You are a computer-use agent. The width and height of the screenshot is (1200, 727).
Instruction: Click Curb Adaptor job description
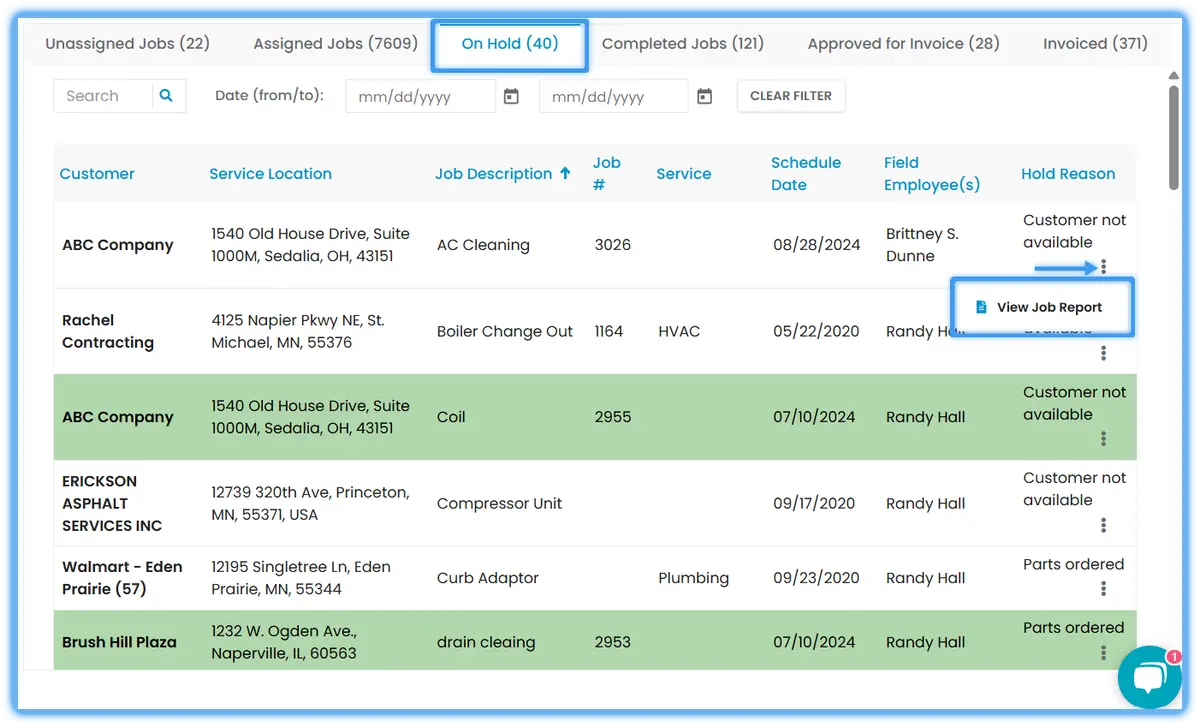click(488, 578)
